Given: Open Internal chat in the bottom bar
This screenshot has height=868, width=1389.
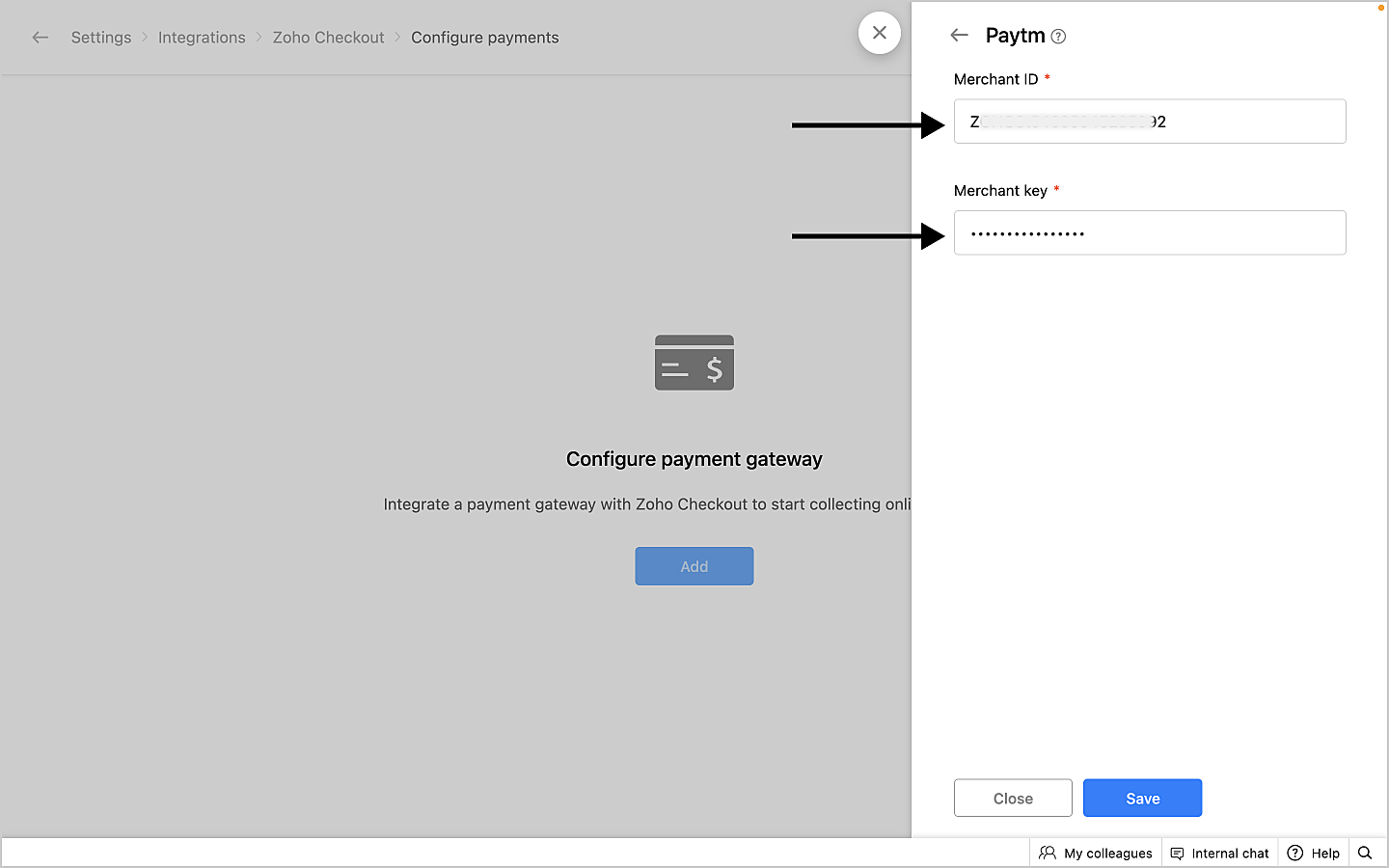Looking at the screenshot, I should point(1219,853).
